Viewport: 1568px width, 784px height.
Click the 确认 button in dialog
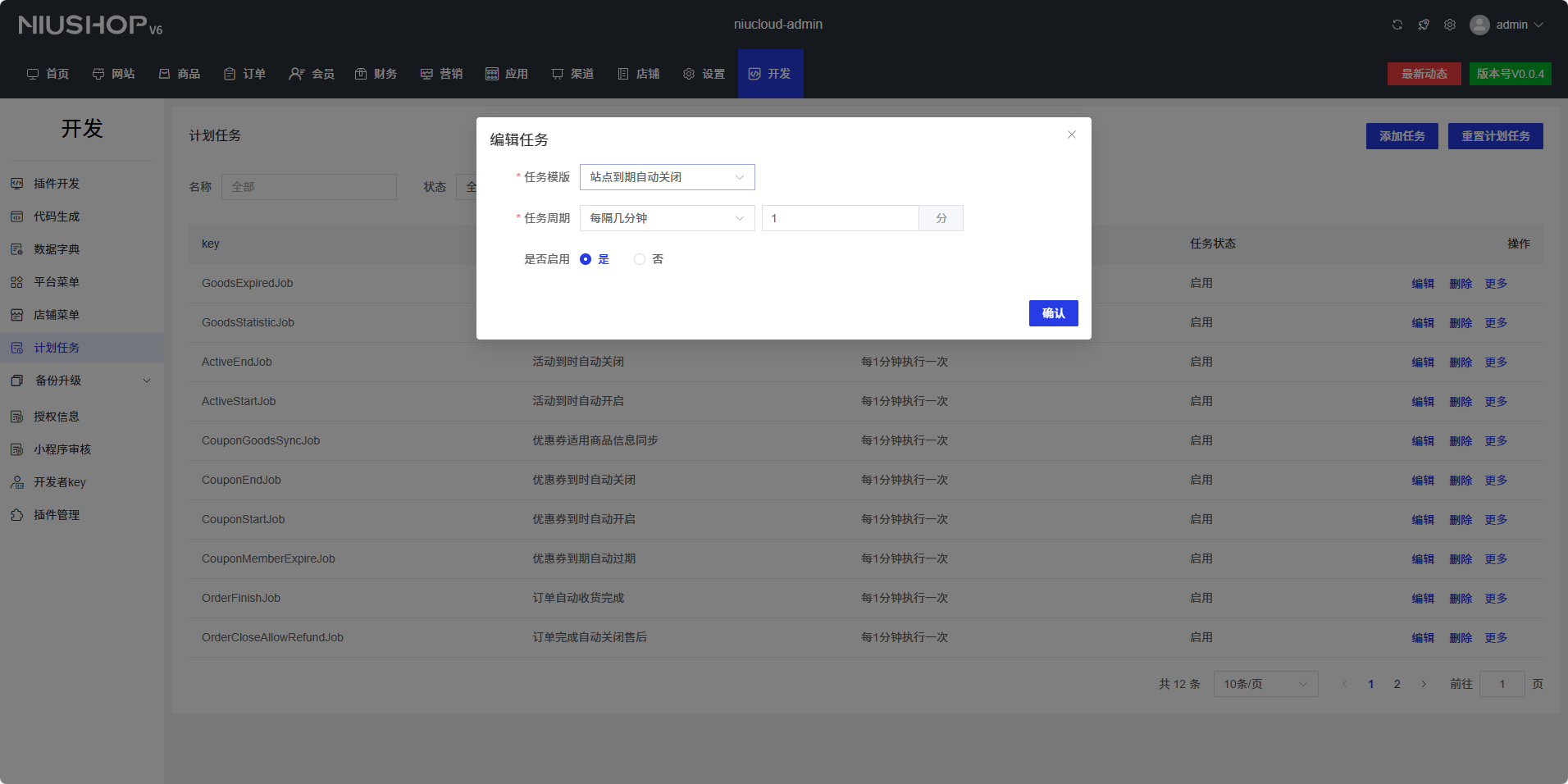tap(1053, 313)
